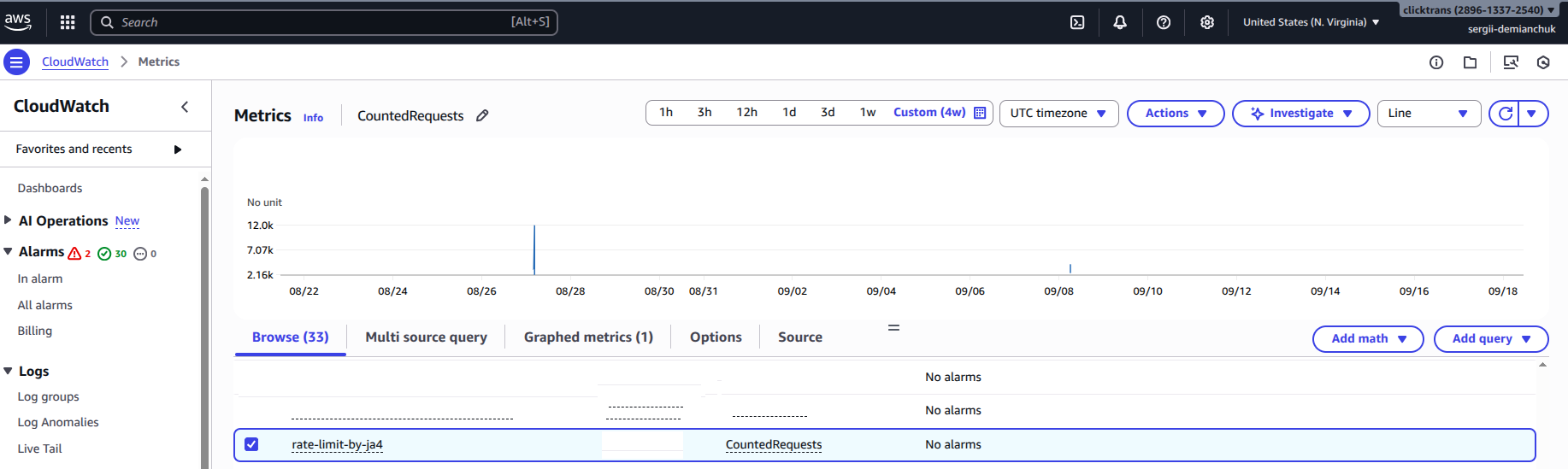Refresh the metrics graph
Screen dimensions: 1568x469
1505,113
